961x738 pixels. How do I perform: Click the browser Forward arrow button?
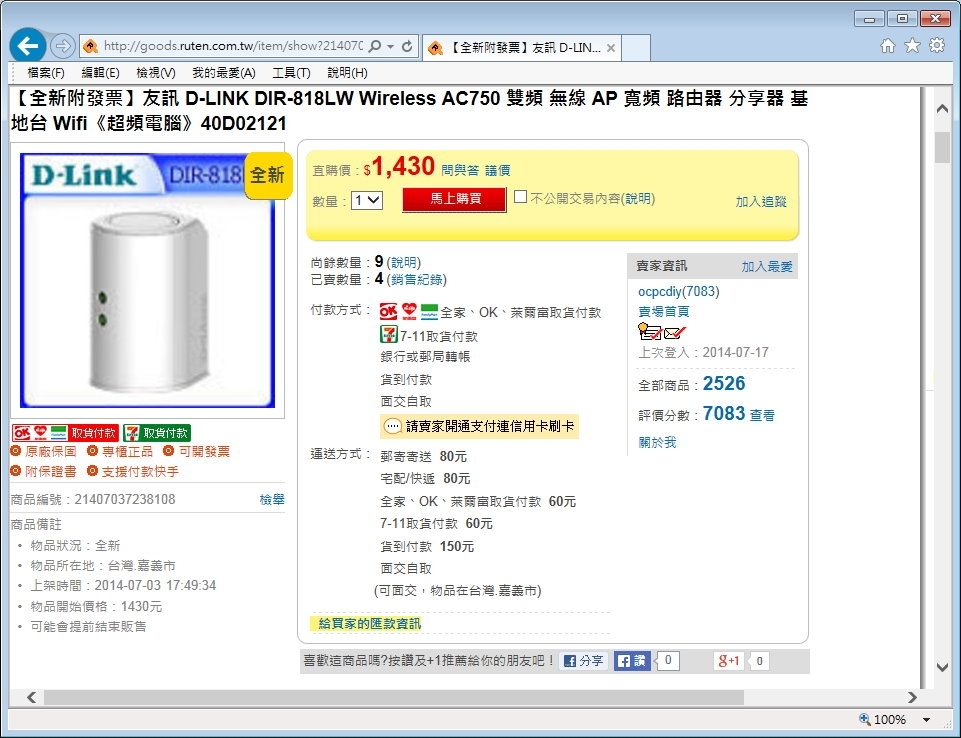pyautogui.click(x=62, y=46)
